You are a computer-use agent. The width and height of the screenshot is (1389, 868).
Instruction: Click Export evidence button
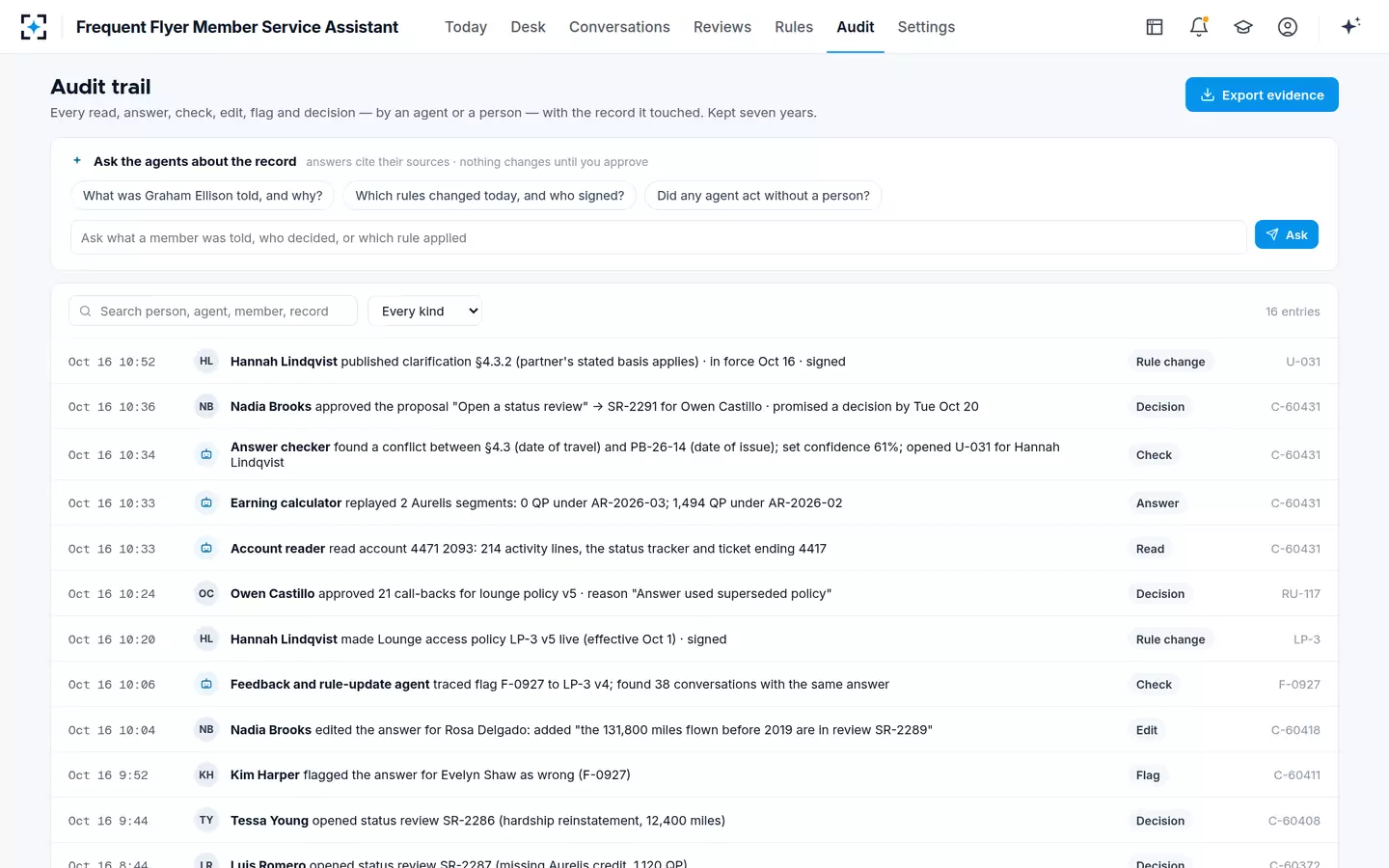1262,95
